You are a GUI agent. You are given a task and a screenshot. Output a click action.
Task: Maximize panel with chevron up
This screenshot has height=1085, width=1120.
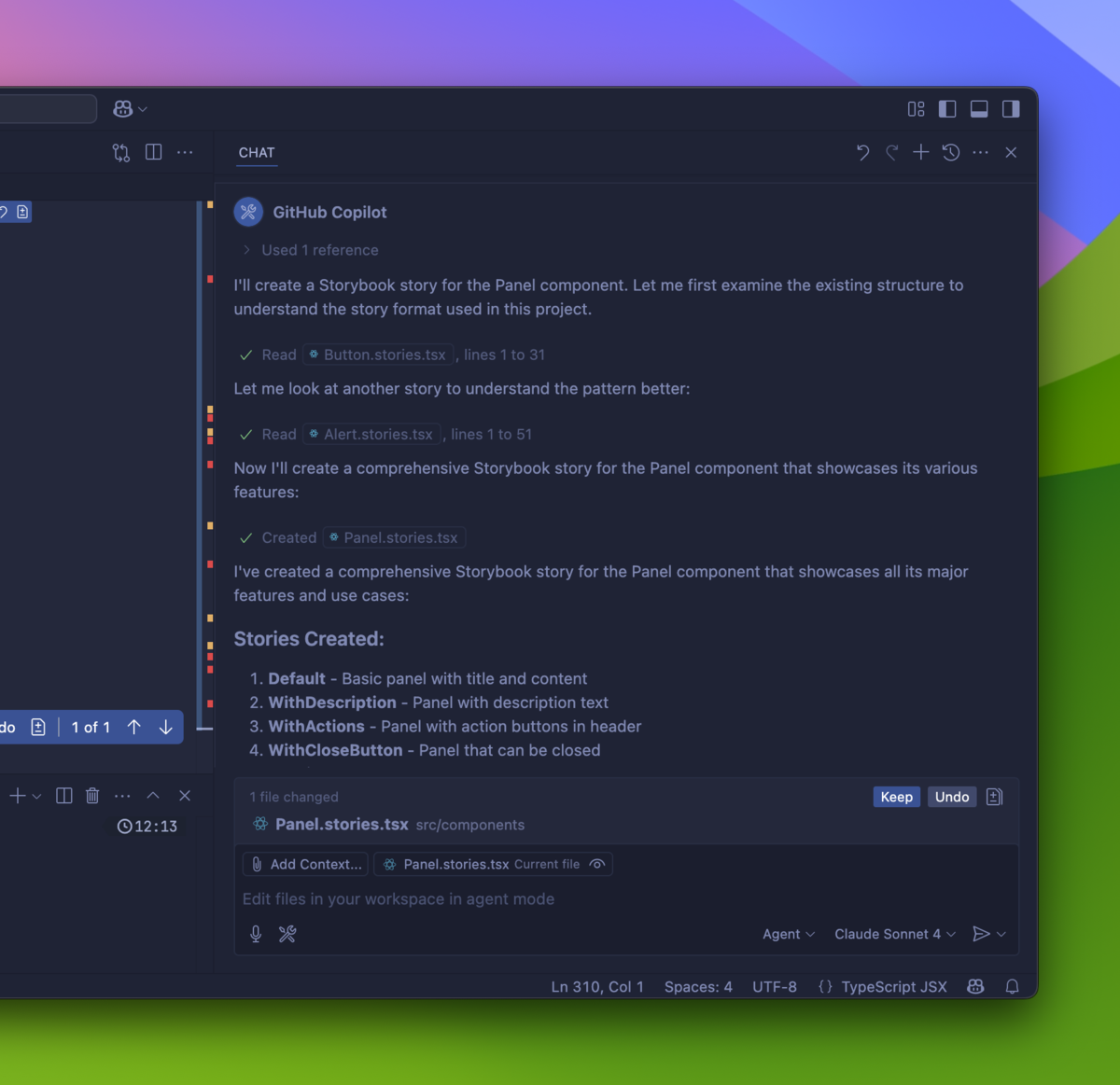tap(153, 796)
